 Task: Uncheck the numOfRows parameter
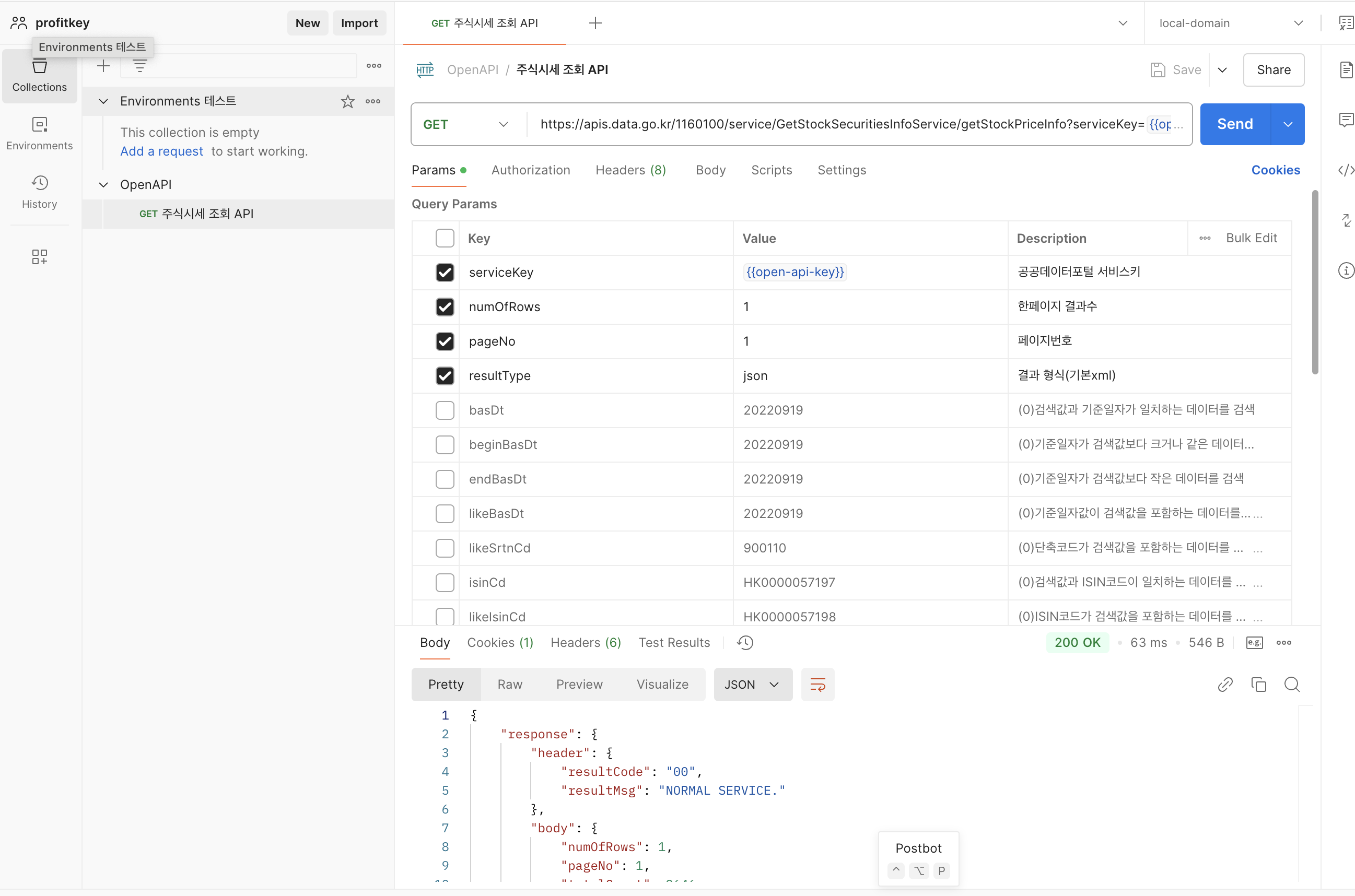point(445,307)
